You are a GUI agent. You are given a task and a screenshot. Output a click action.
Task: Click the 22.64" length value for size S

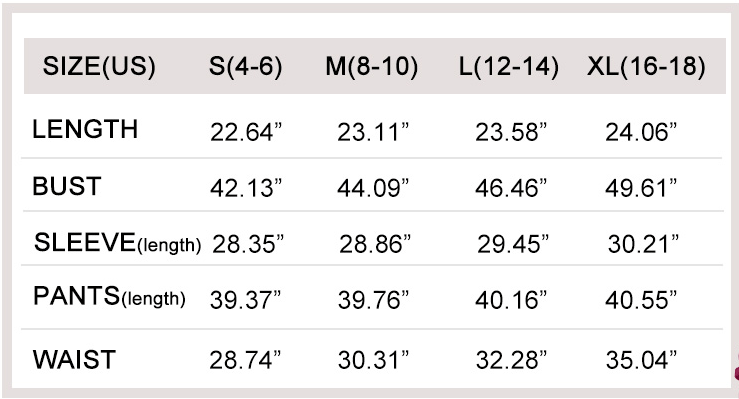point(246,132)
